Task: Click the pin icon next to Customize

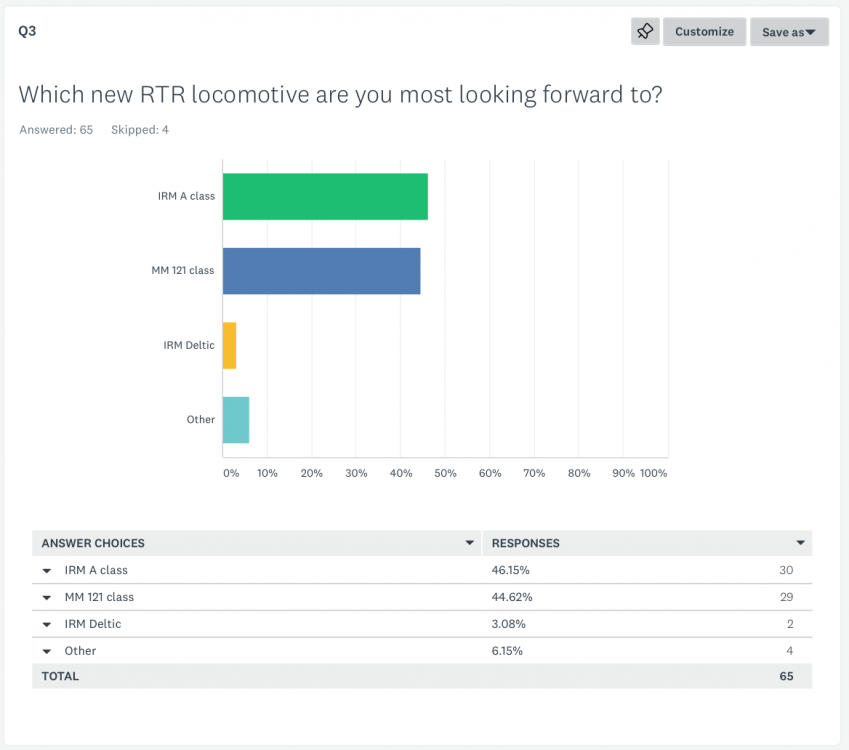Action: [645, 31]
